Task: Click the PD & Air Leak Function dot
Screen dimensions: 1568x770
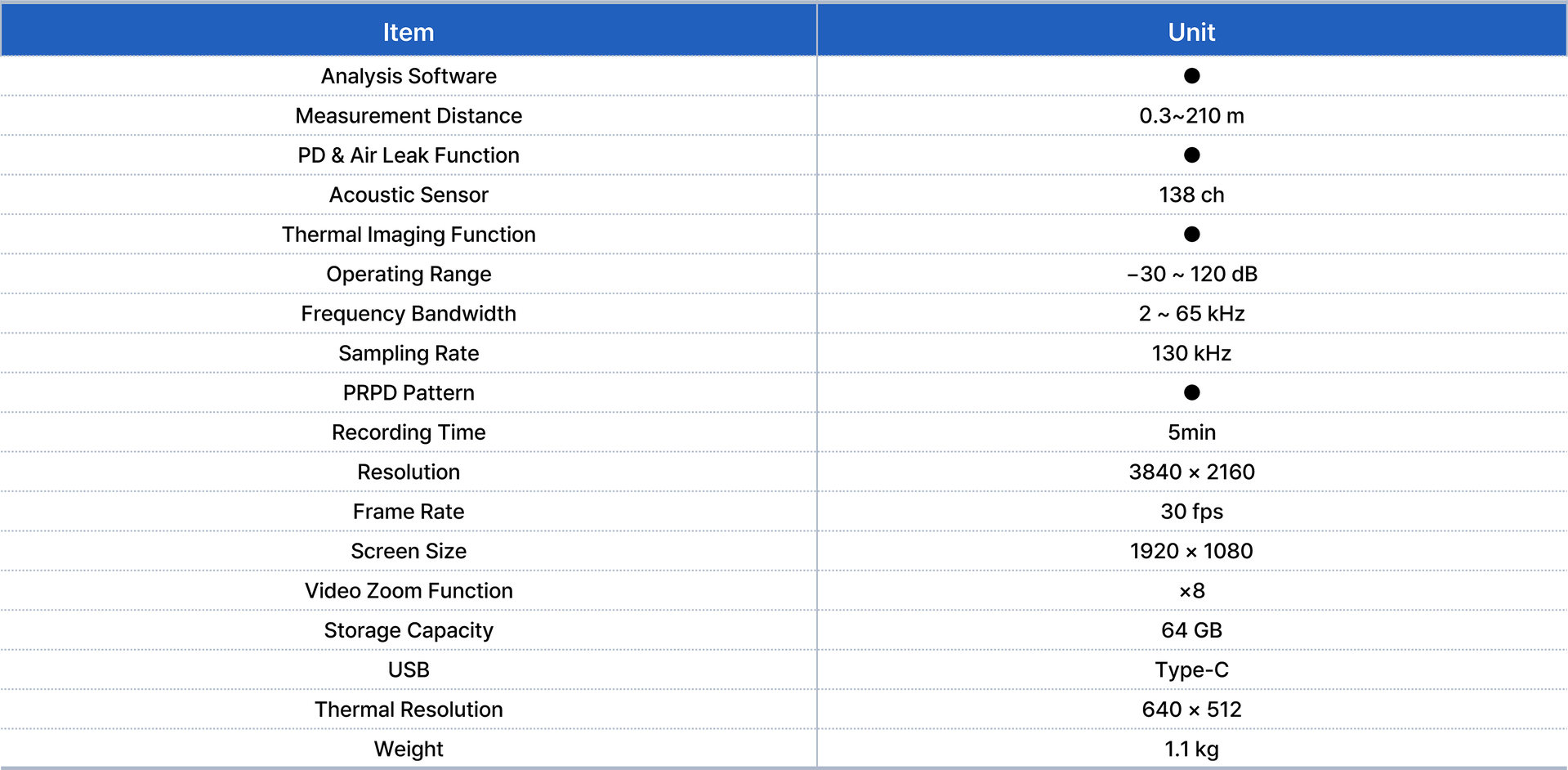Action: 1191,155
